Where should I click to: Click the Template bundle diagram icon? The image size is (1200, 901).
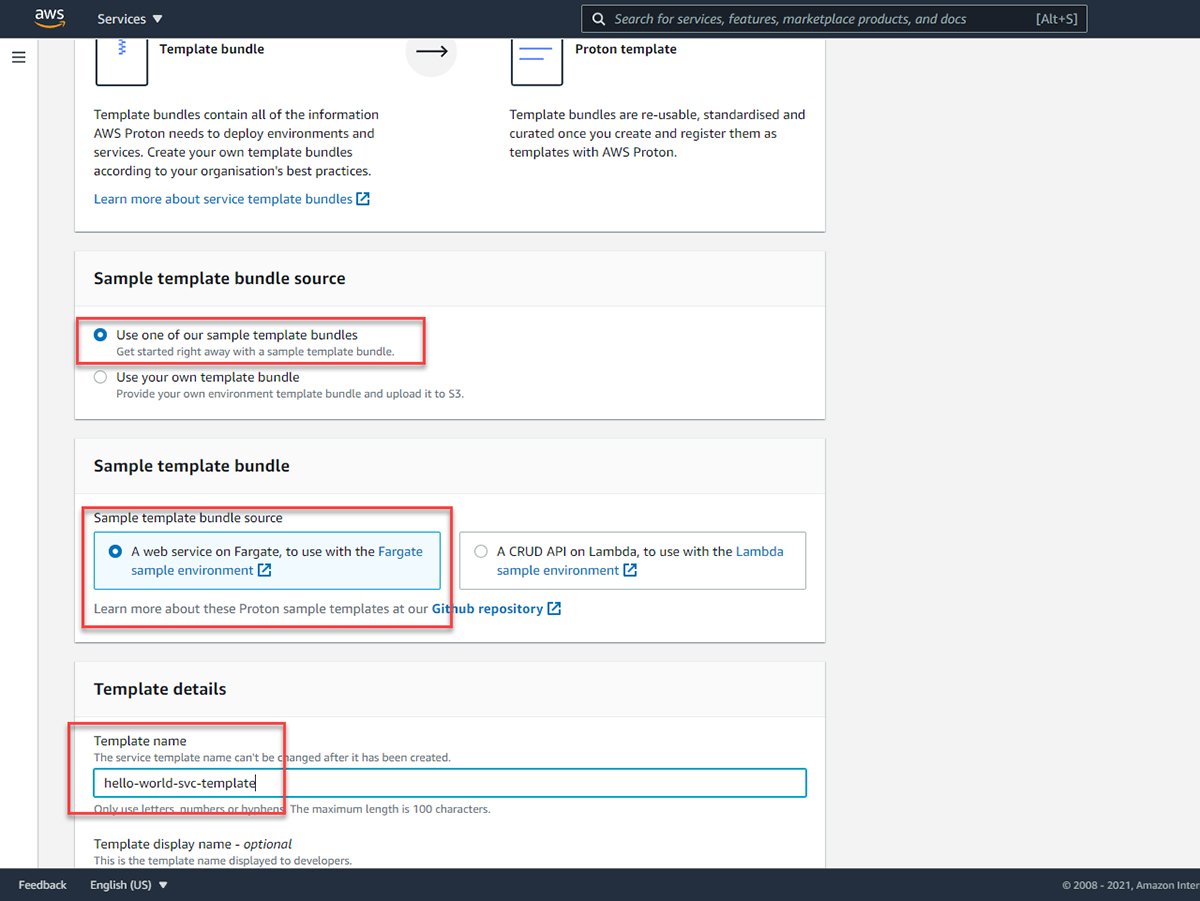121,60
